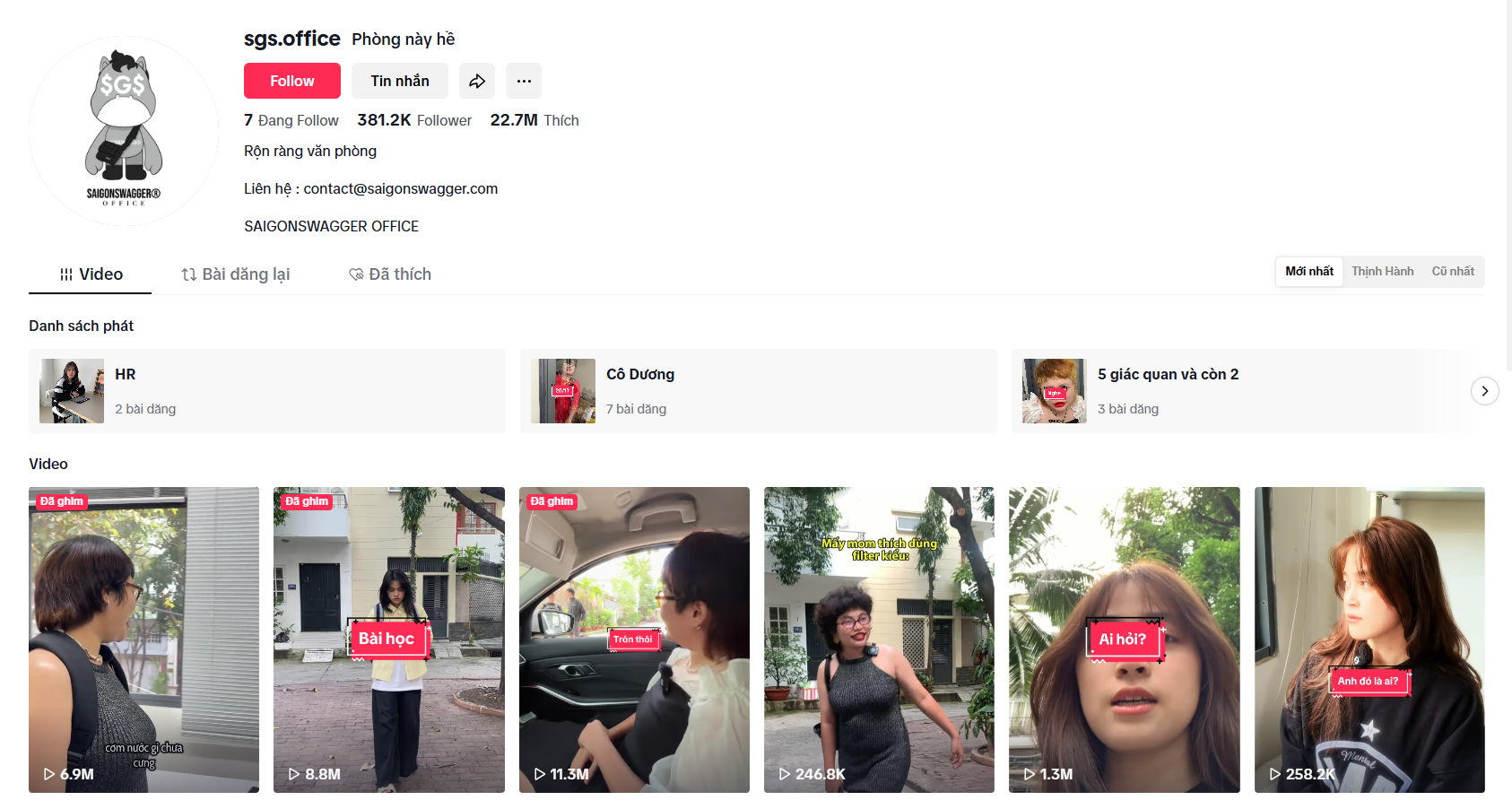Open Tin nhắn message button
1512x809 pixels.
[400, 81]
